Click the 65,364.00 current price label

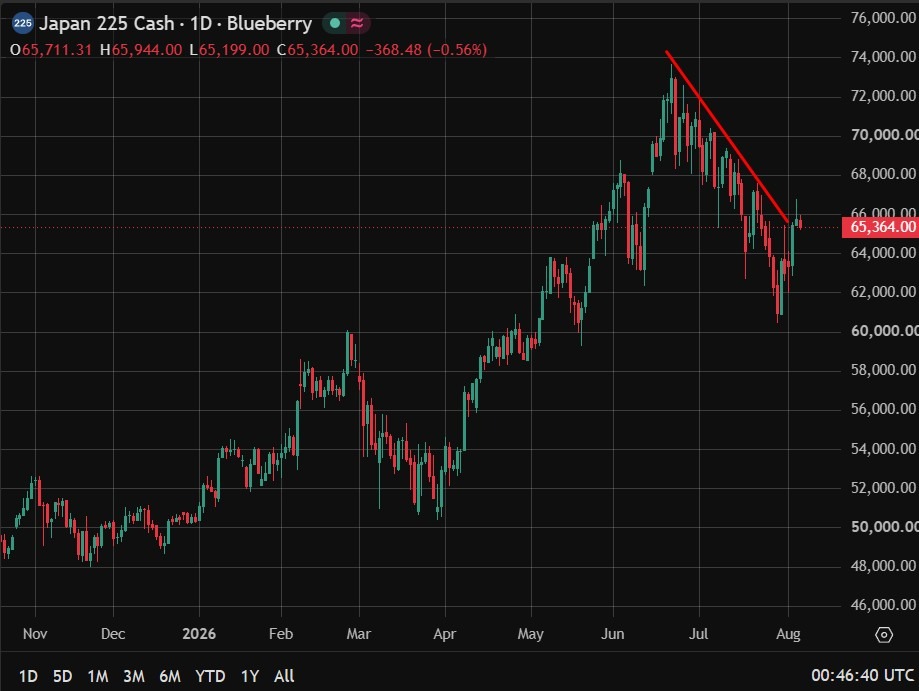pyautogui.click(x=880, y=227)
